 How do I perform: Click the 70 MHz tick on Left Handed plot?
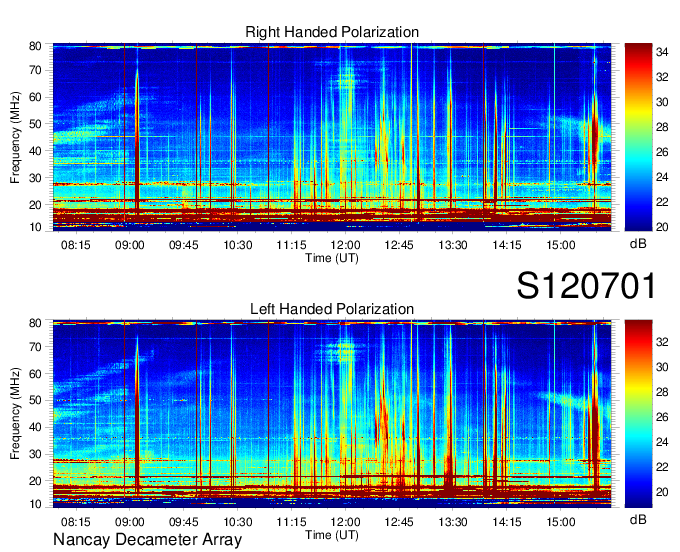[x=35, y=347]
